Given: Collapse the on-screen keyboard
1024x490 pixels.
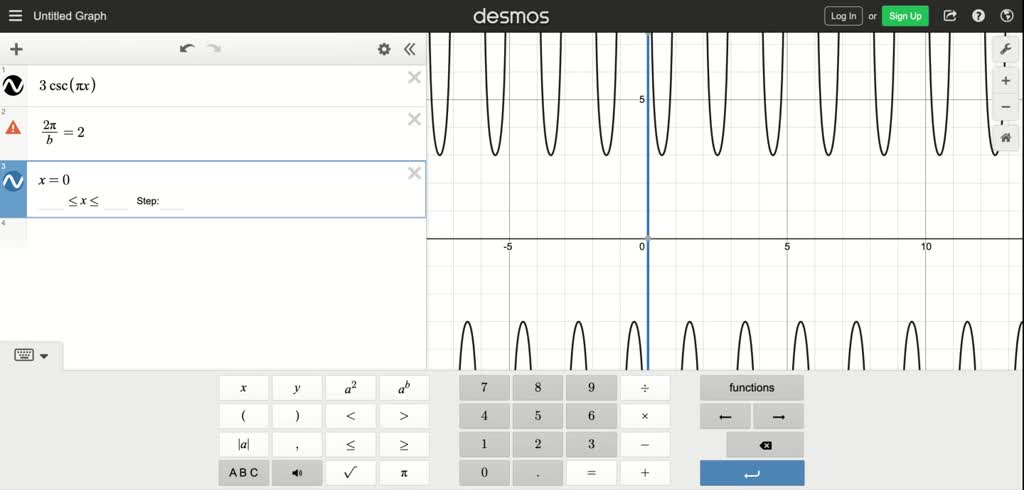Looking at the screenshot, I should click(32, 355).
